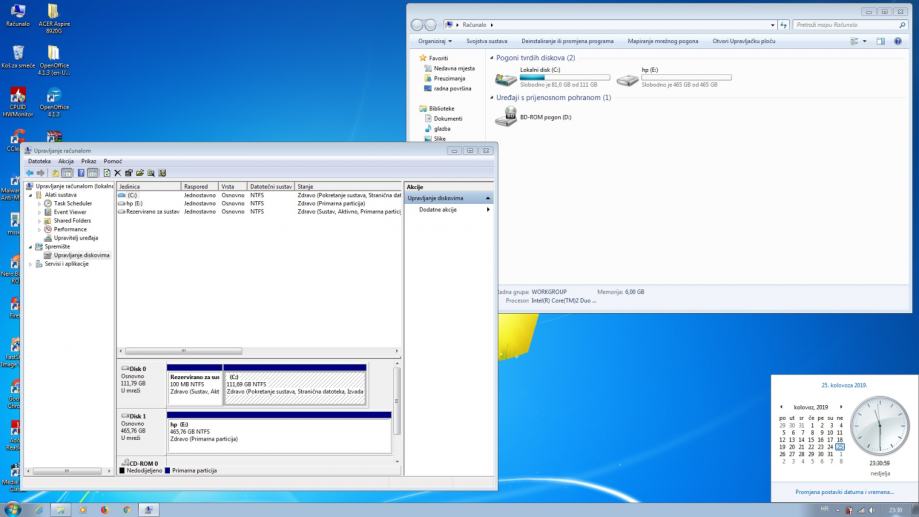
Task: Open the Lokalni disk (C:) drive icon
Action: pos(507,78)
